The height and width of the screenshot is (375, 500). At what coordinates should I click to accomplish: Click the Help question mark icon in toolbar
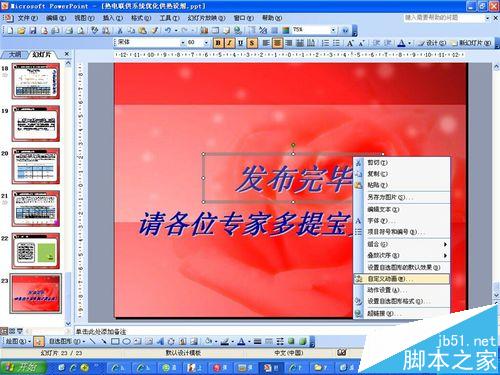pyautogui.click(x=346, y=31)
